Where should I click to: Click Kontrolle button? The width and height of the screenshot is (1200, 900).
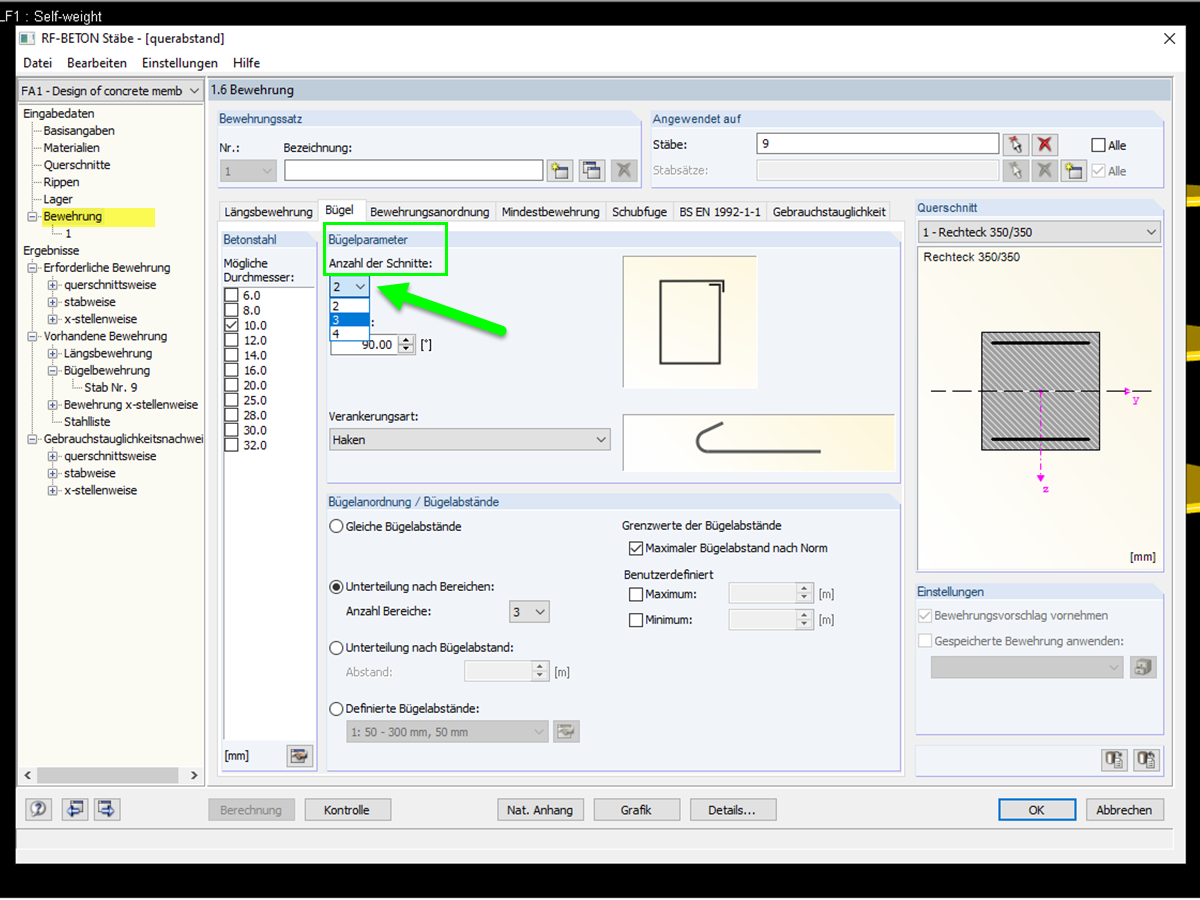point(347,810)
